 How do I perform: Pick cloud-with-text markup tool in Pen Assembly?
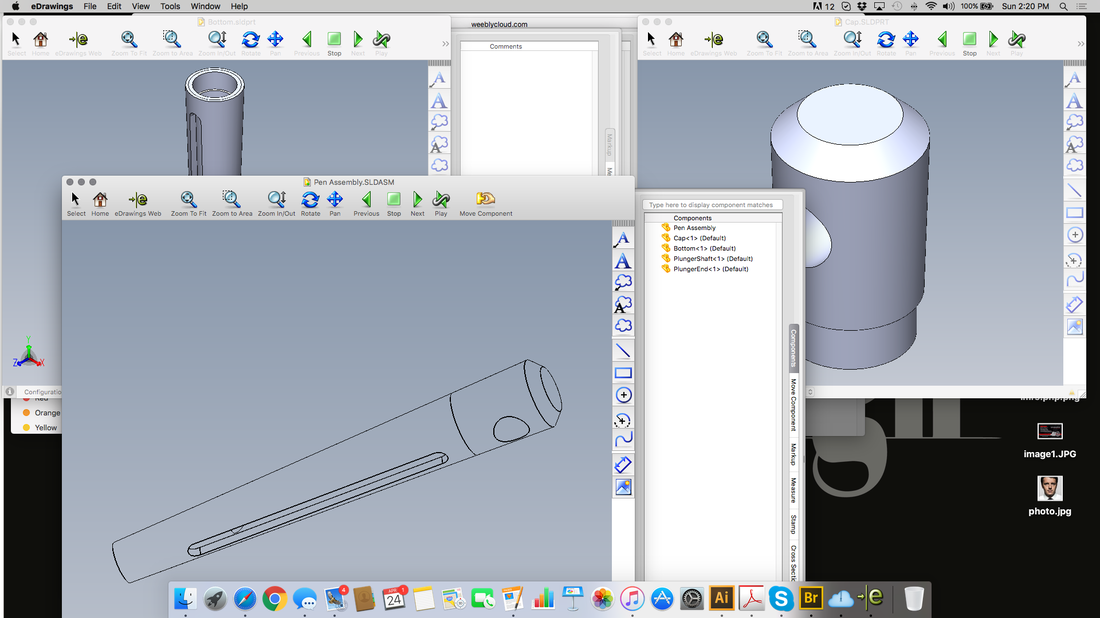pyautogui.click(x=622, y=304)
